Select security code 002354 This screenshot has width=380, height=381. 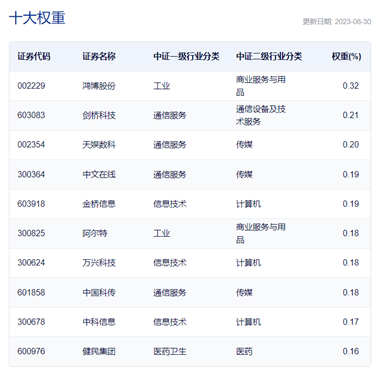31,145
